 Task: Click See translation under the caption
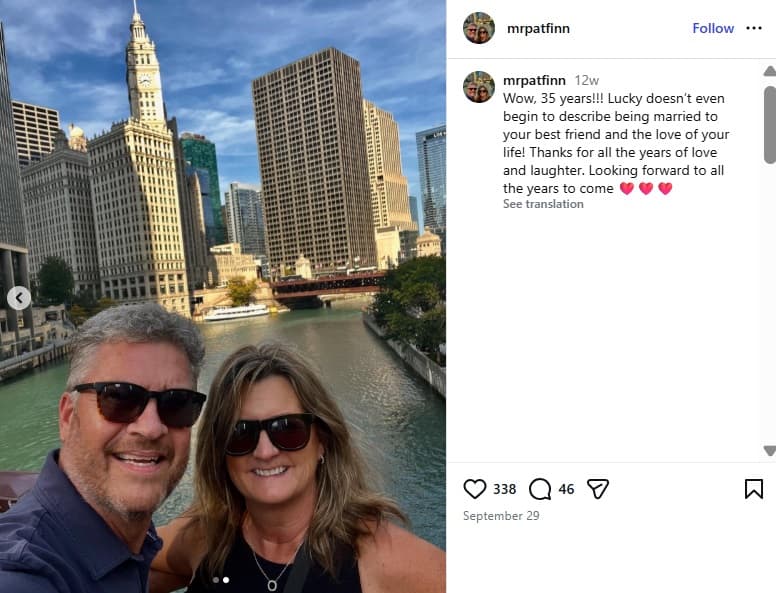(543, 204)
